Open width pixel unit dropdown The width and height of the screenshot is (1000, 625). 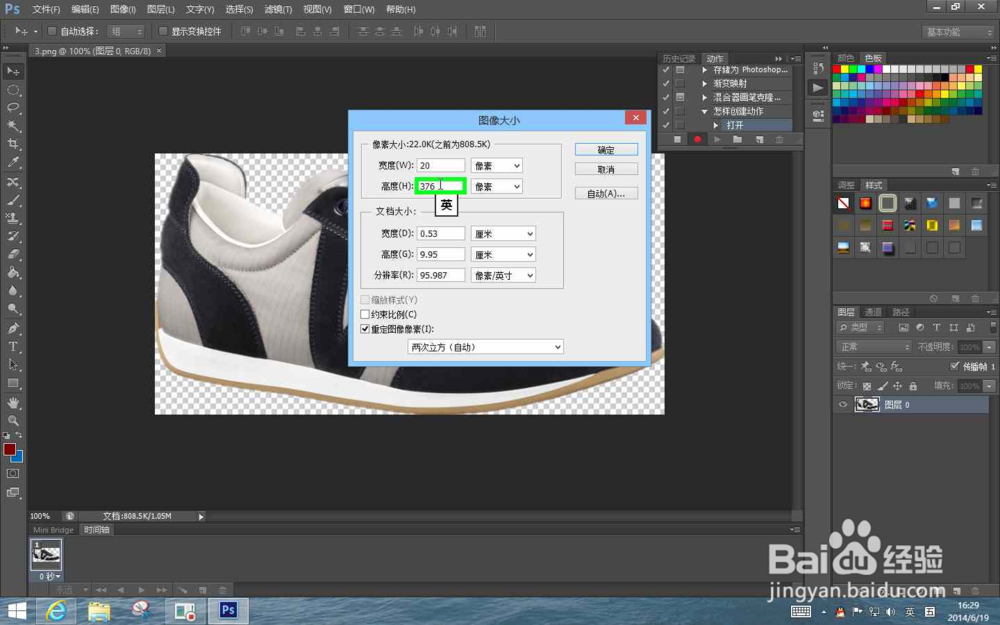coord(497,165)
